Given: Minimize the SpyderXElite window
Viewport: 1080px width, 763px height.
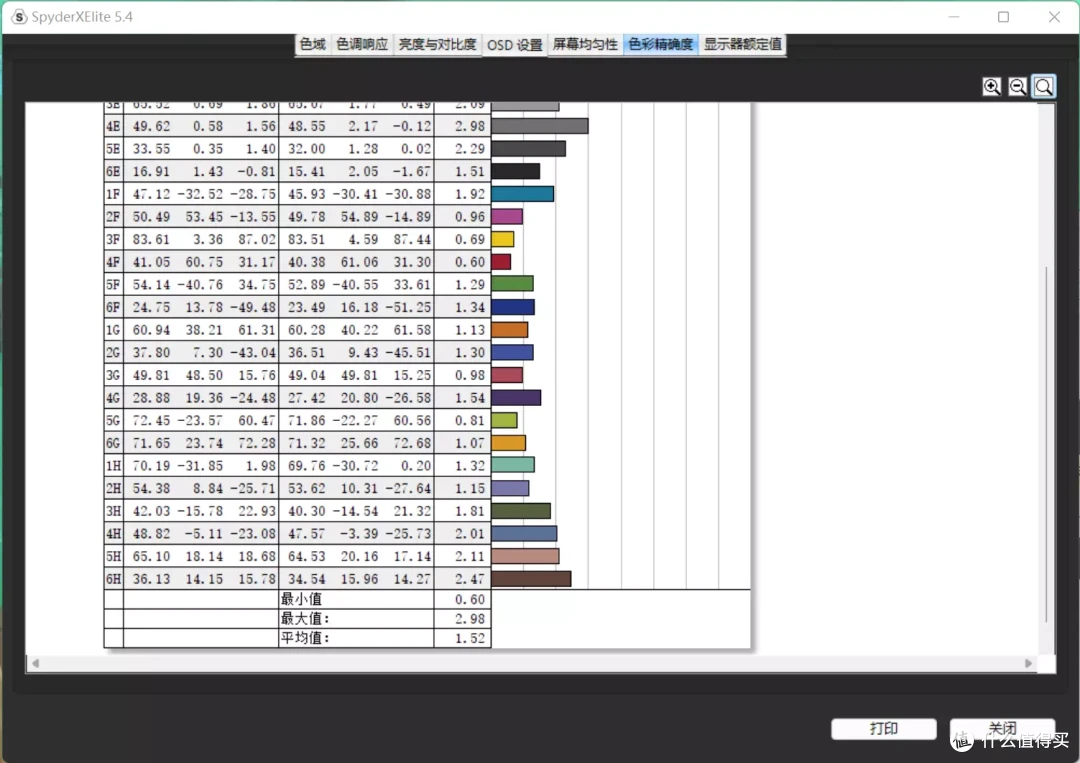Looking at the screenshot, I should click(954, 17).
